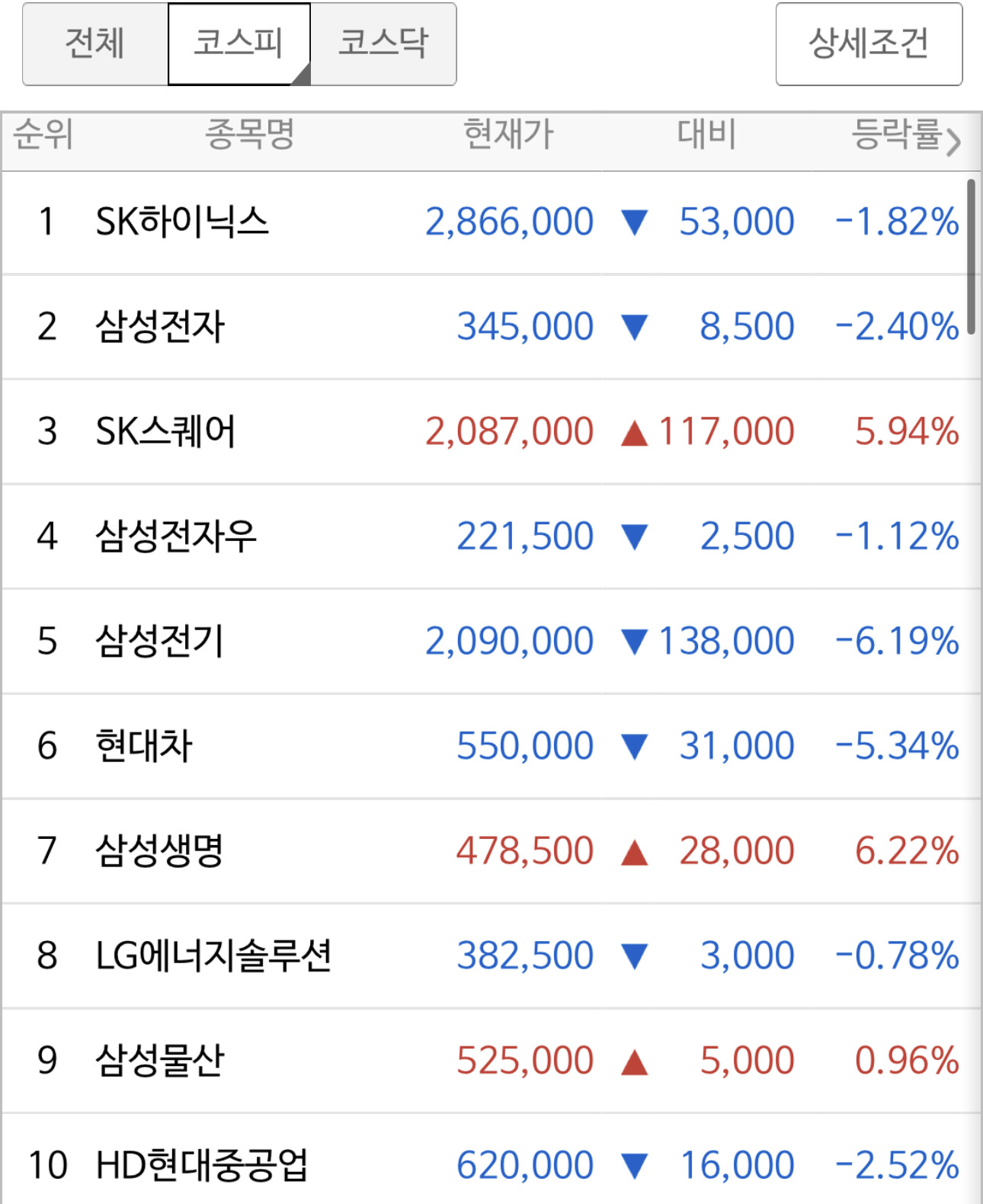Click the vertical list scrollbar thumb
983x1204 pixels.
click(971, 256)
